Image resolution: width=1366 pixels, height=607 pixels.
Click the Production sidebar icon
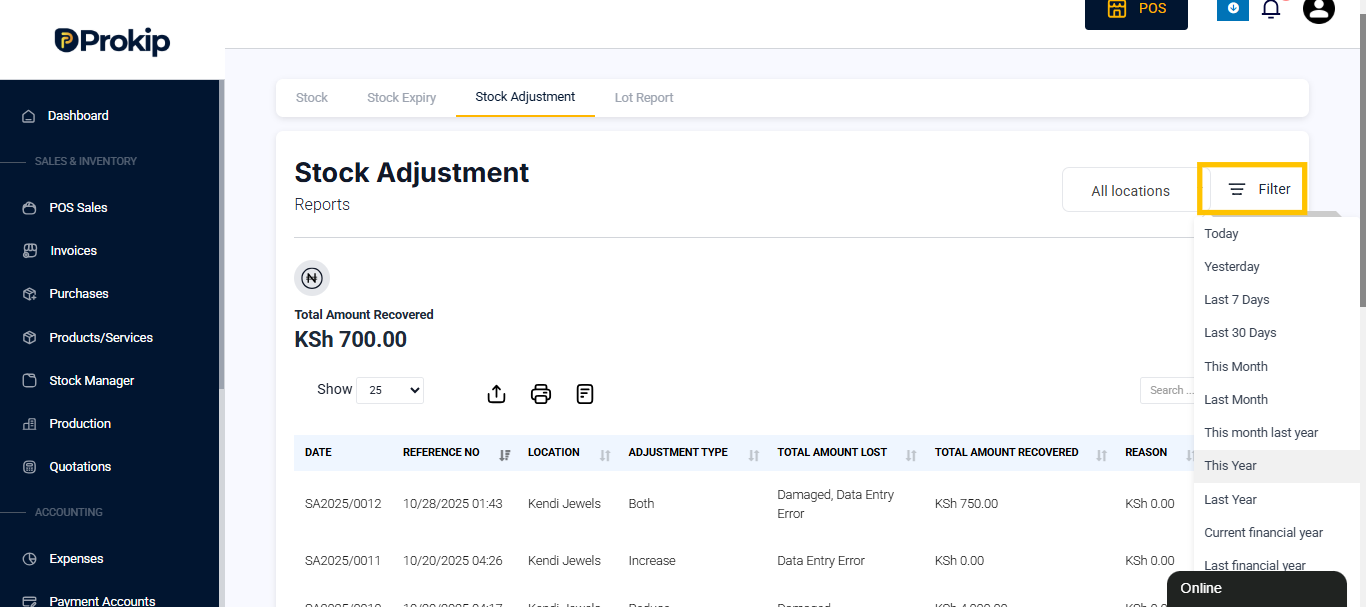pos(29,424)
